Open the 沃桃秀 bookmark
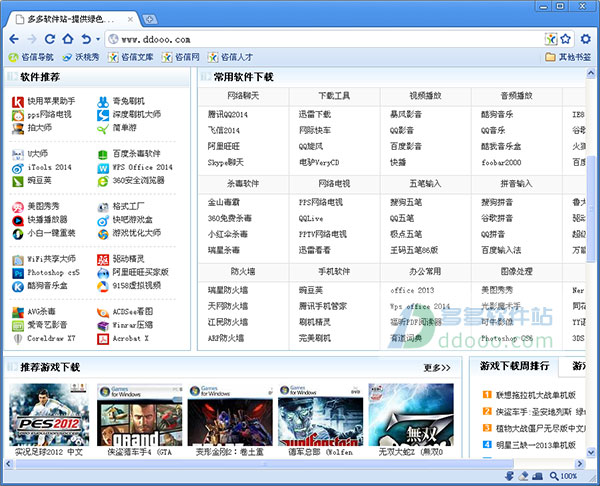 pyautogui.click(x=81, y=57)
